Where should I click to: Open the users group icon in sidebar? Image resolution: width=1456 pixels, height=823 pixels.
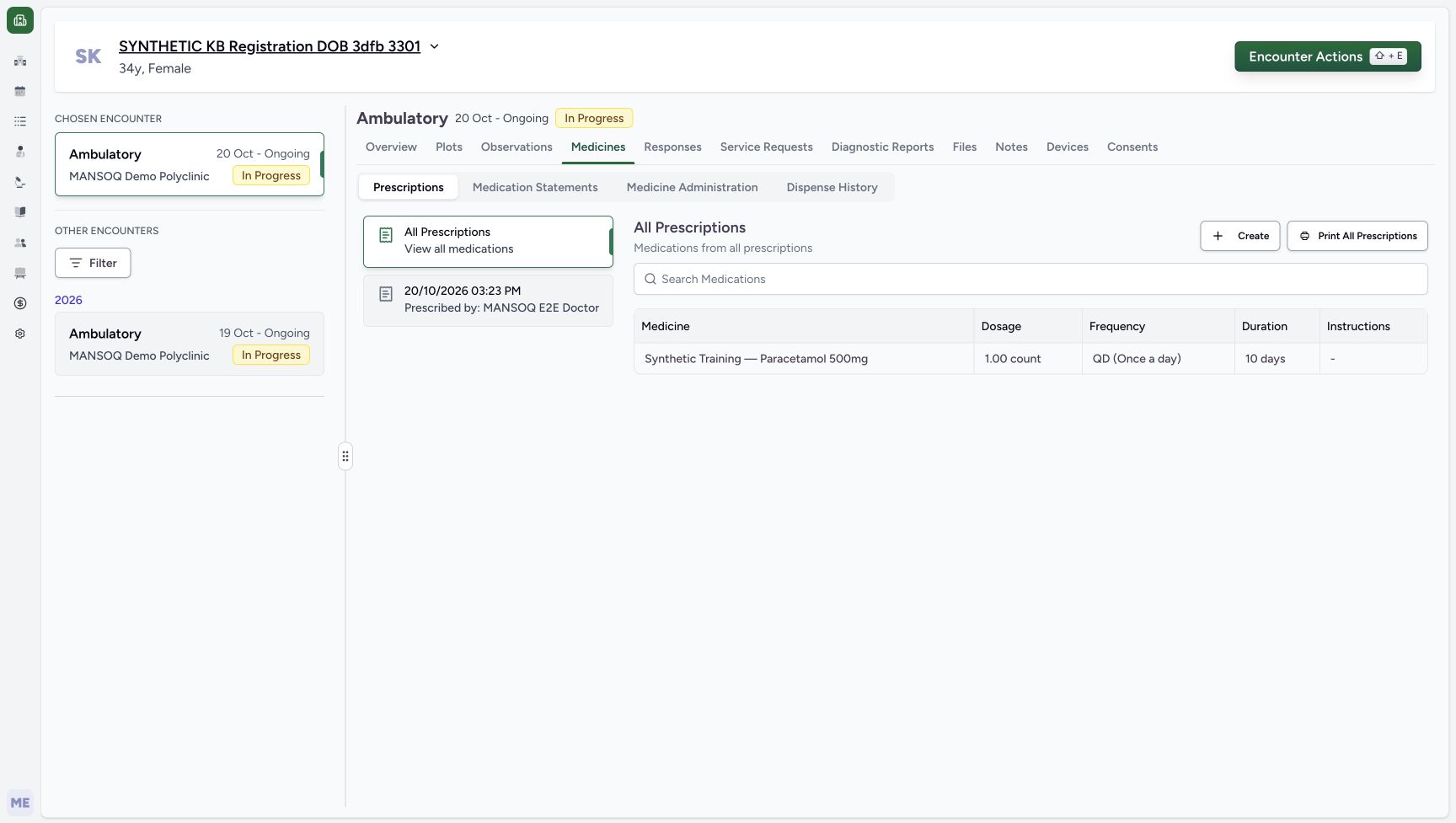[20, 243]
